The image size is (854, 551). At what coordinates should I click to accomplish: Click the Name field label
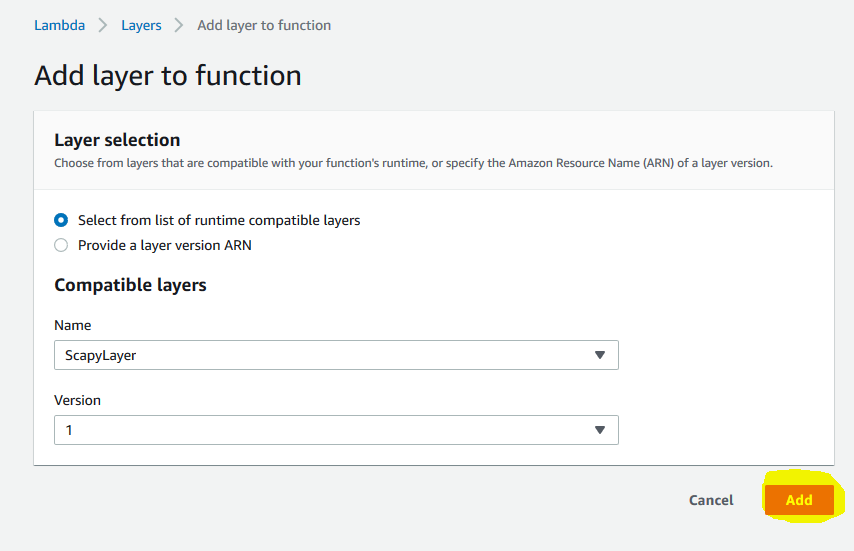pyautogui.click(x=72, y=325)
